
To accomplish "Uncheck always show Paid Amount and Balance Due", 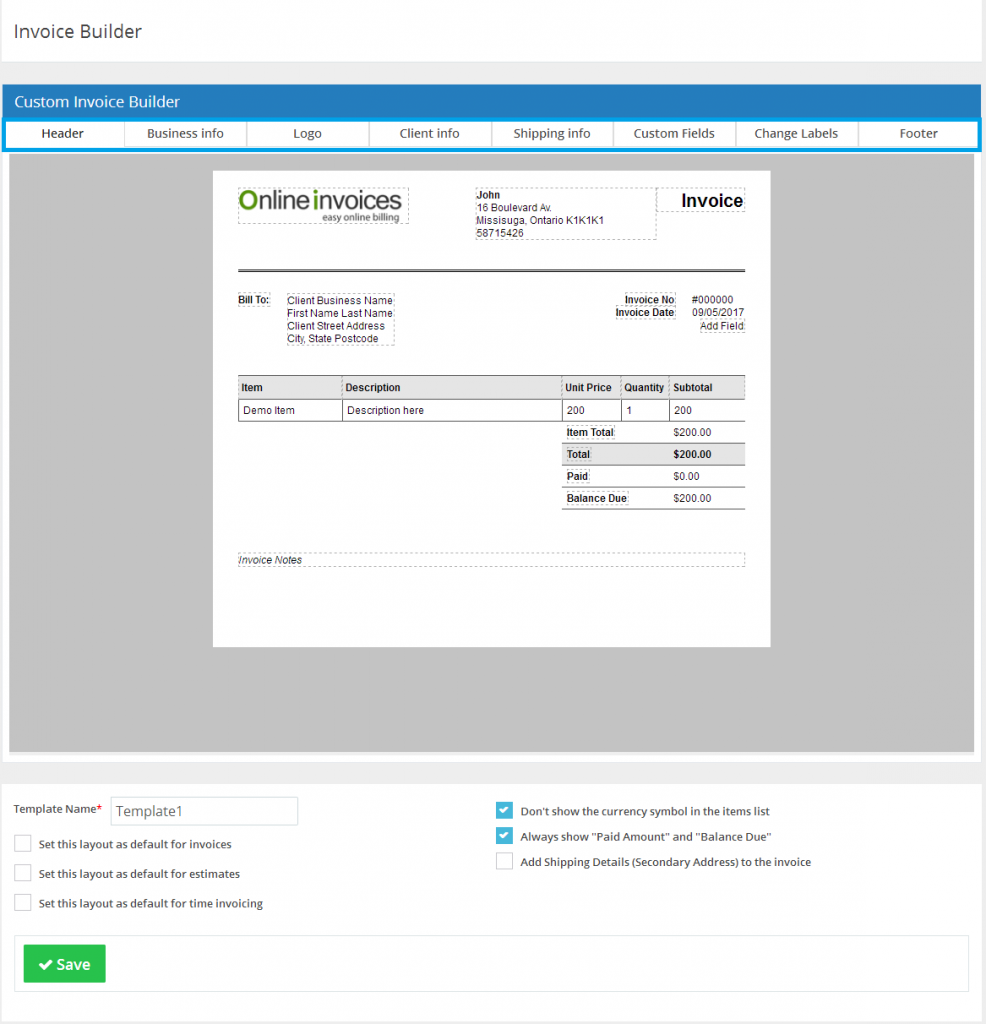I will (x=504, y=836).
